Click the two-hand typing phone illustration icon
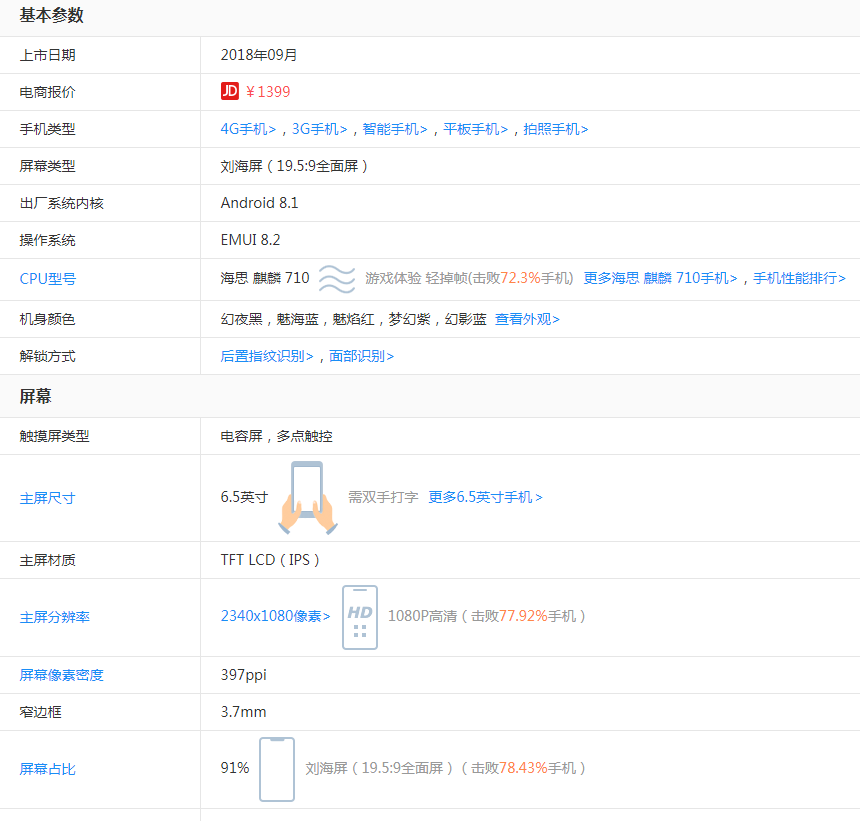 [x=310, y=497]
